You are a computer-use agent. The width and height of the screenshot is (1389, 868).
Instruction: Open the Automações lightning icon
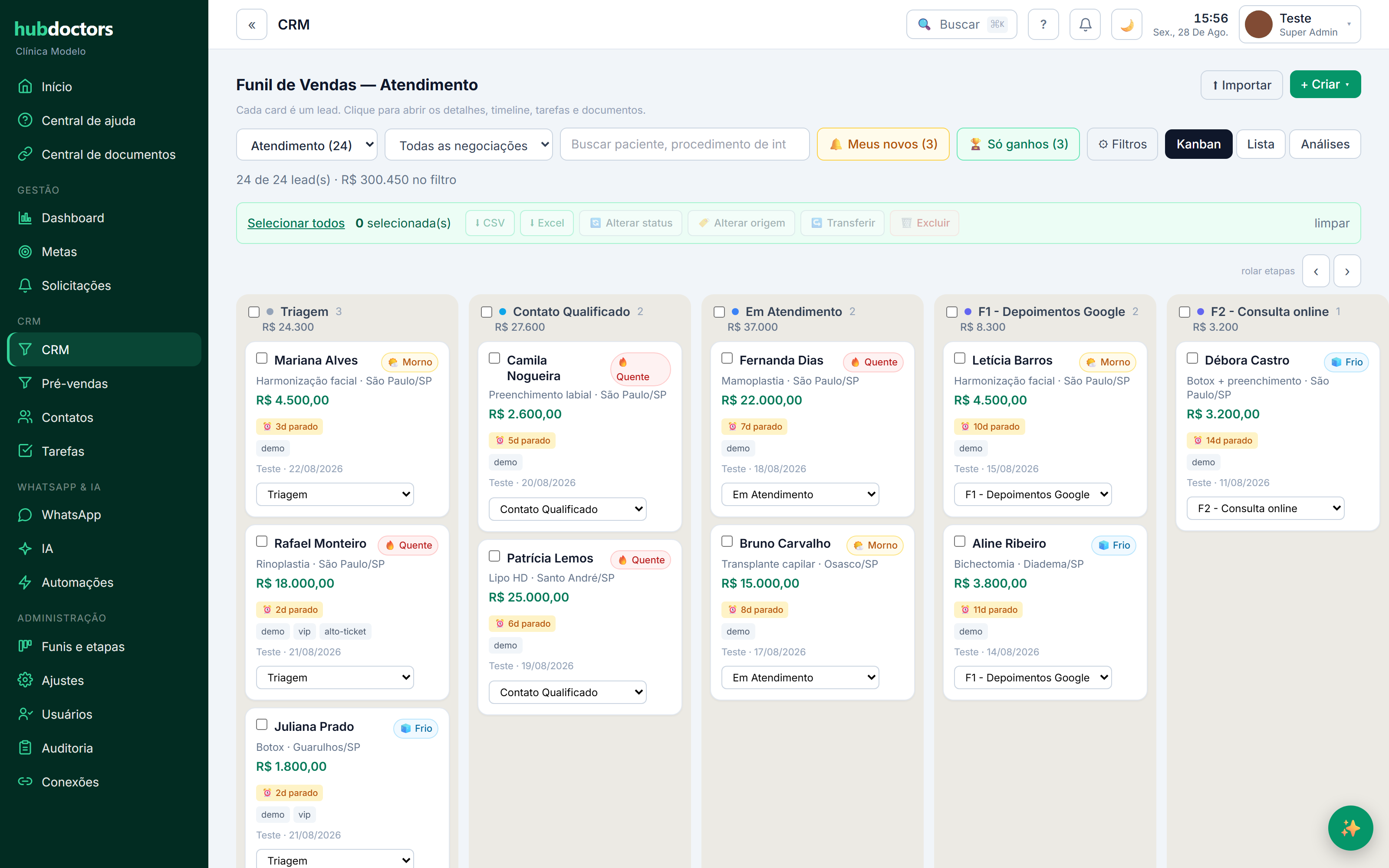(25, 583)
